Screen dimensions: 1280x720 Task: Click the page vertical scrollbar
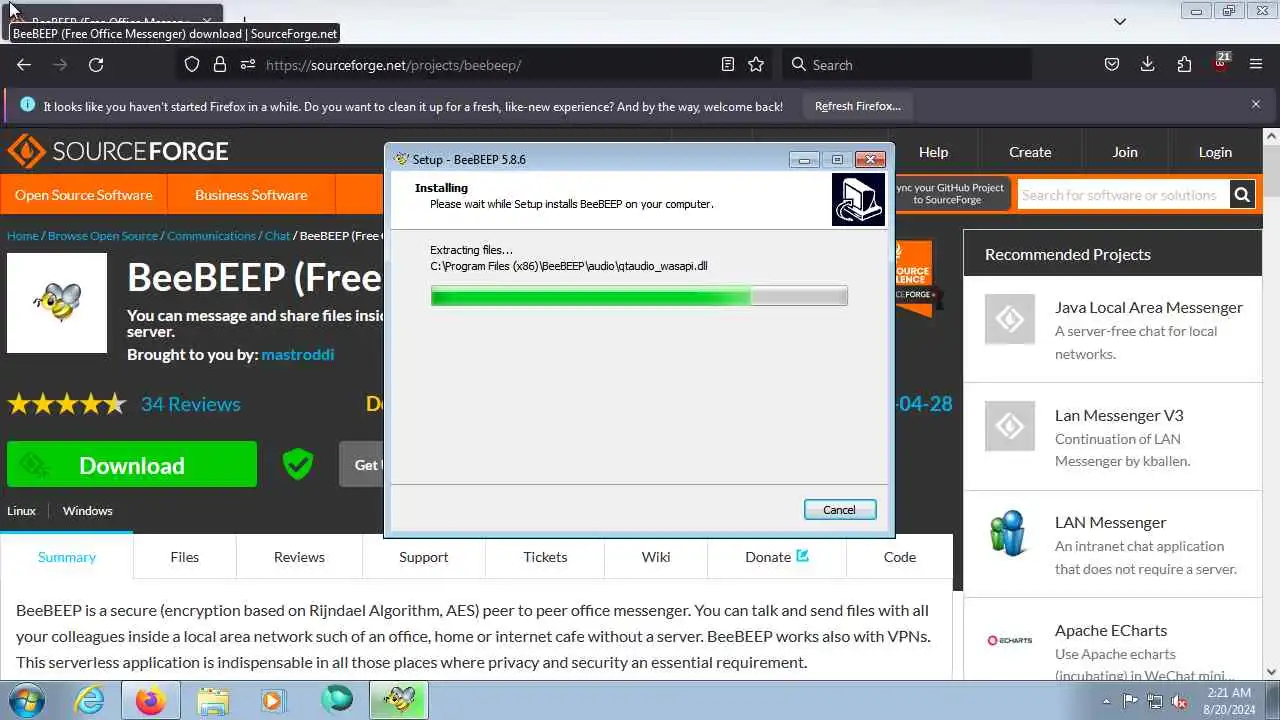[x=1272, y=404]
